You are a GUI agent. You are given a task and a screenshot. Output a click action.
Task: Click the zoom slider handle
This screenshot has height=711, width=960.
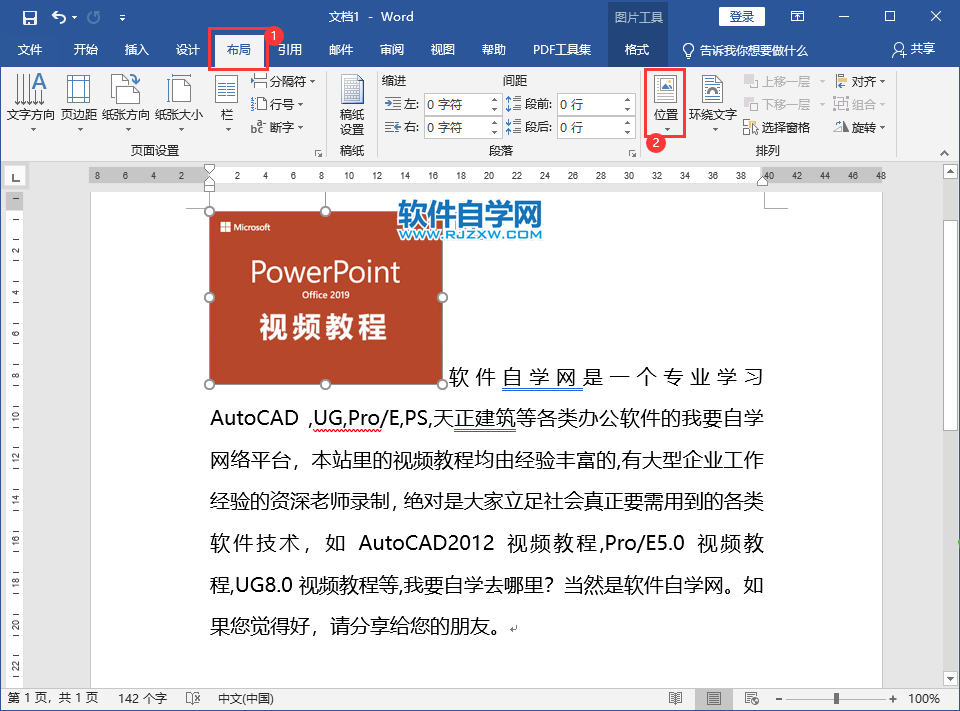click(x=836, y=699)
